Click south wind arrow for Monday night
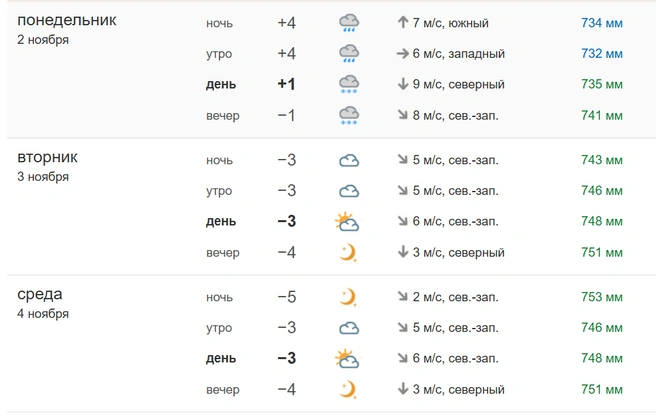The height and width of the screenshot is (417, 656). [402, 22]
